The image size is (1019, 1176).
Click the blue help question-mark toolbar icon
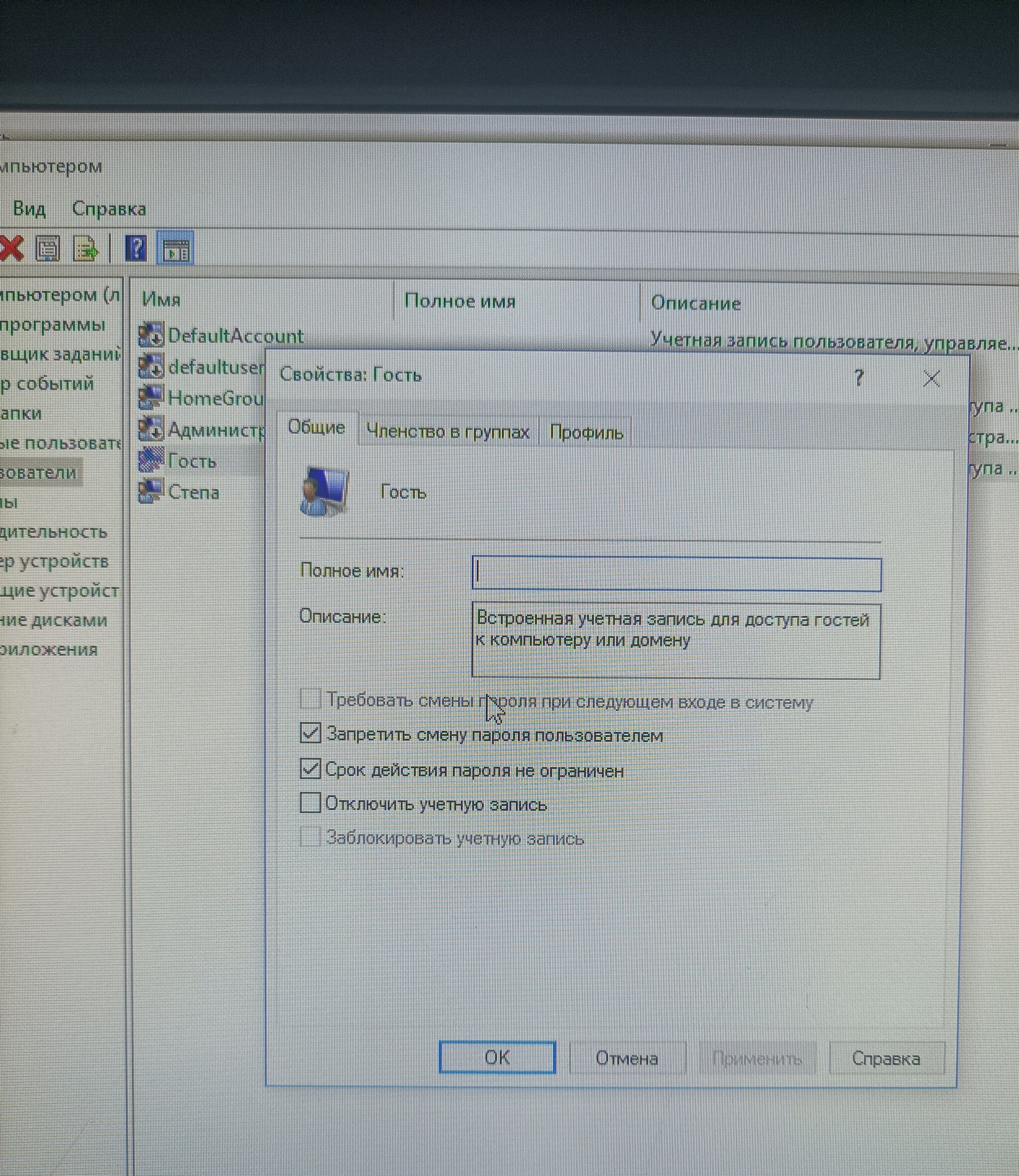point(136,248)
